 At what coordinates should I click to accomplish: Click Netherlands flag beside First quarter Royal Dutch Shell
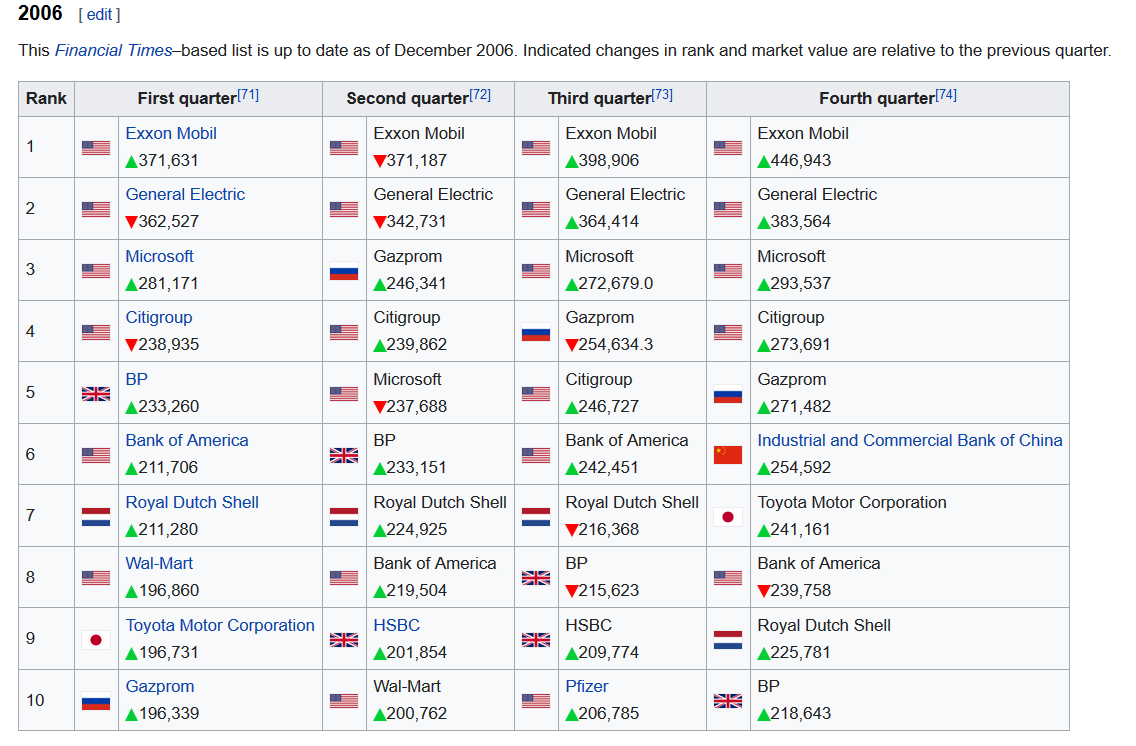pos(96,517)
